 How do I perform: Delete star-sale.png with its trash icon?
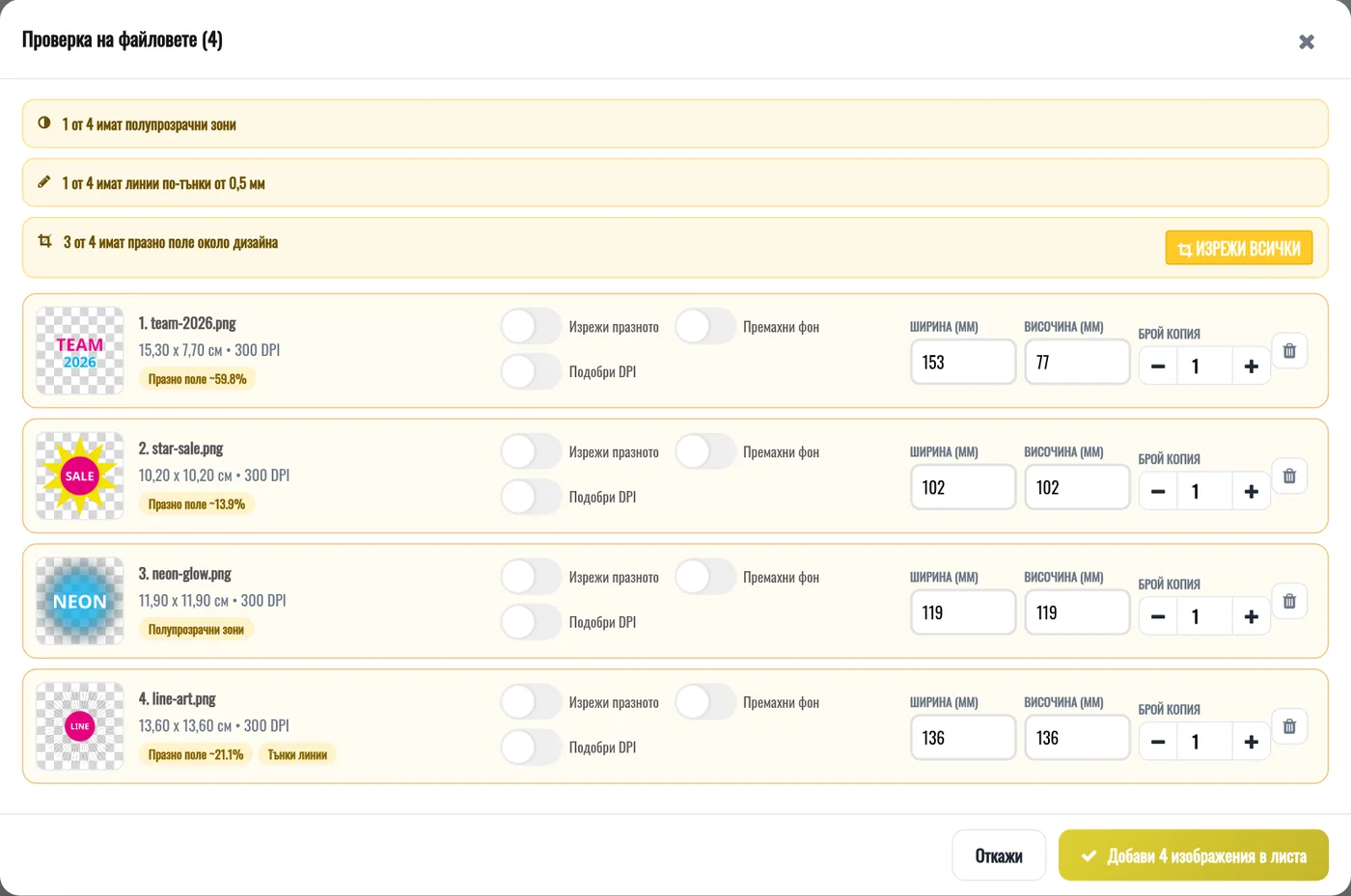[1289, 475]
